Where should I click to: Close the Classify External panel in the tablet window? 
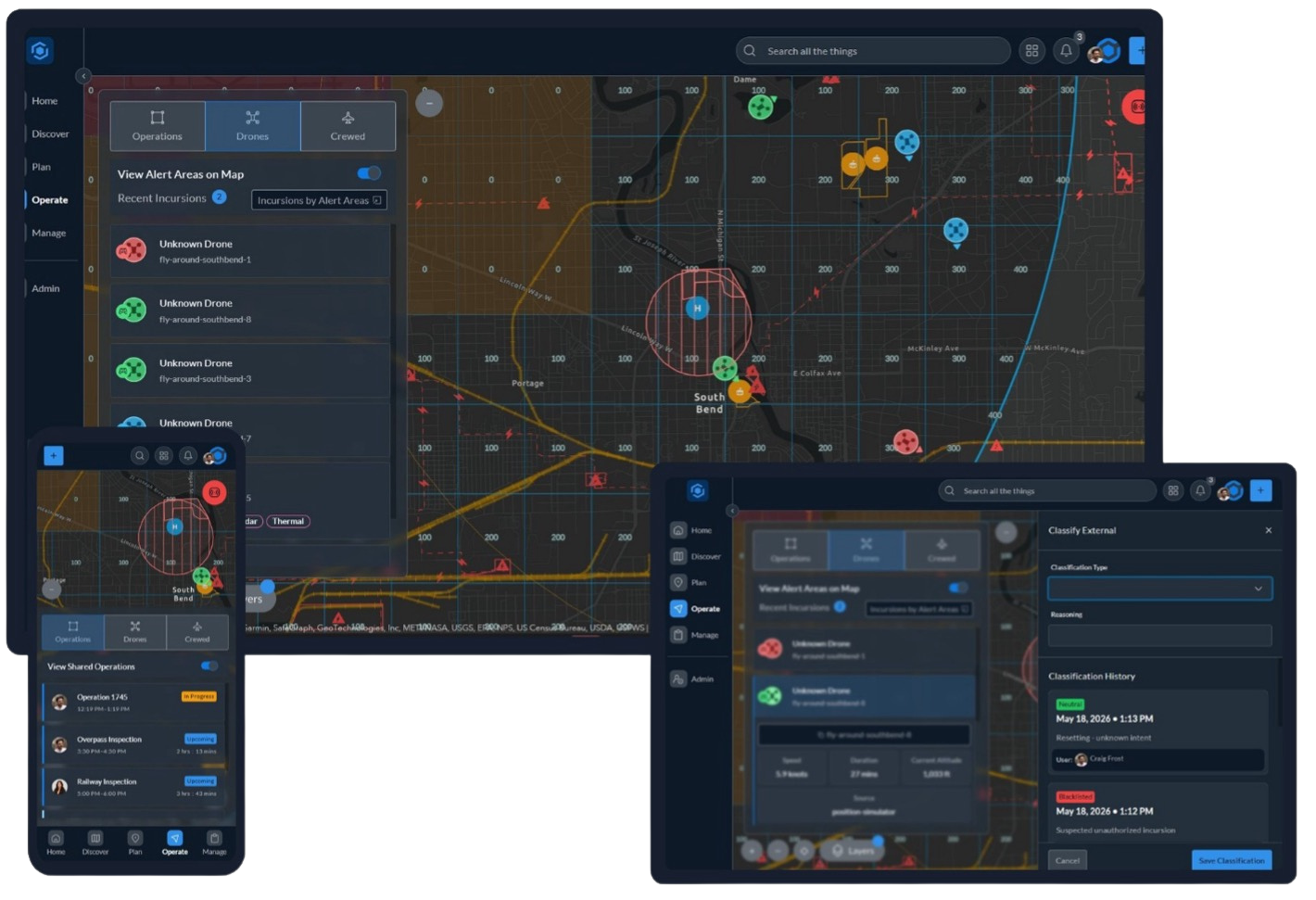1269,530
